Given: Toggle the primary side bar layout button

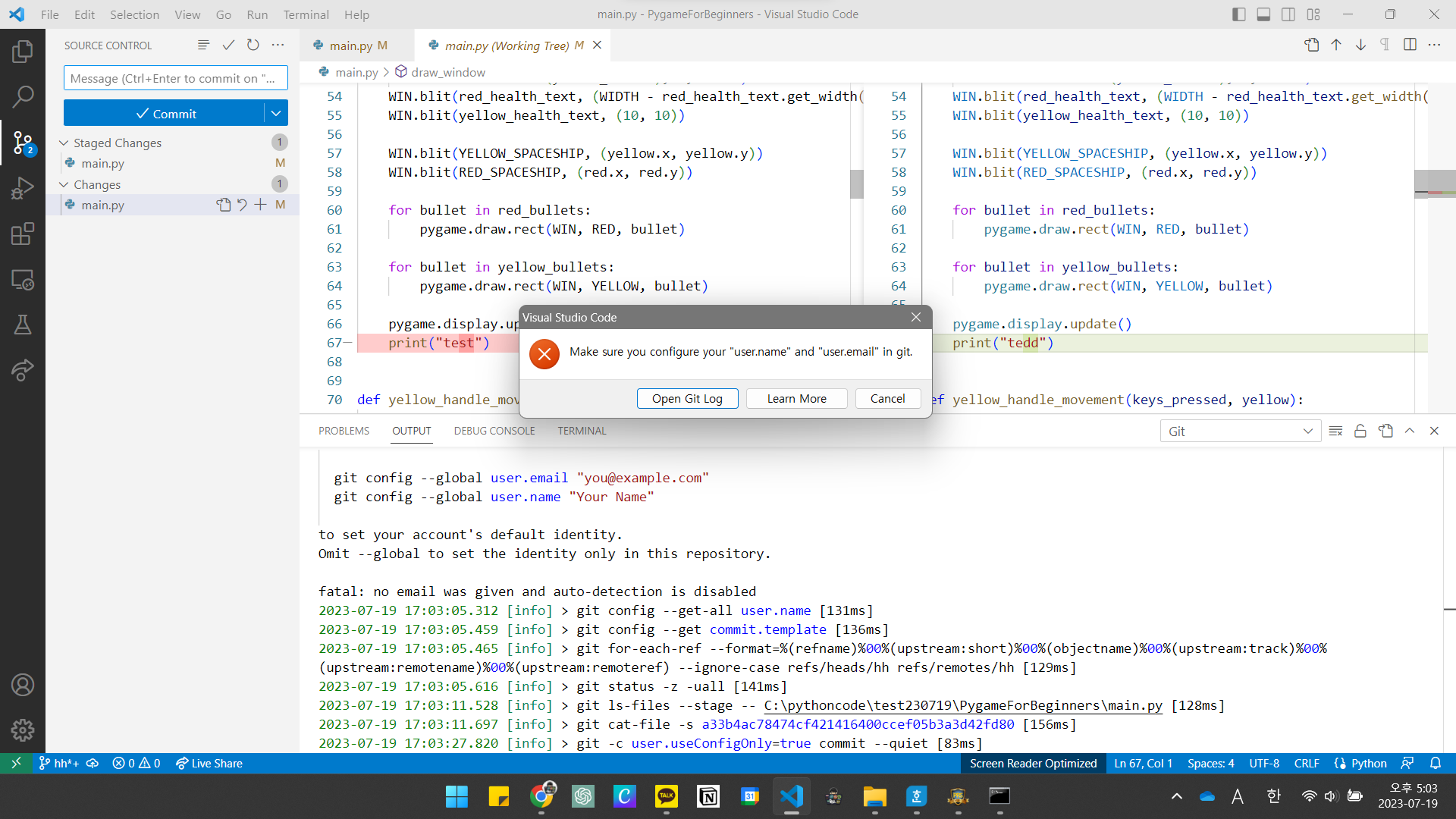Looking at the screenshot, I should coord(1239,14).
